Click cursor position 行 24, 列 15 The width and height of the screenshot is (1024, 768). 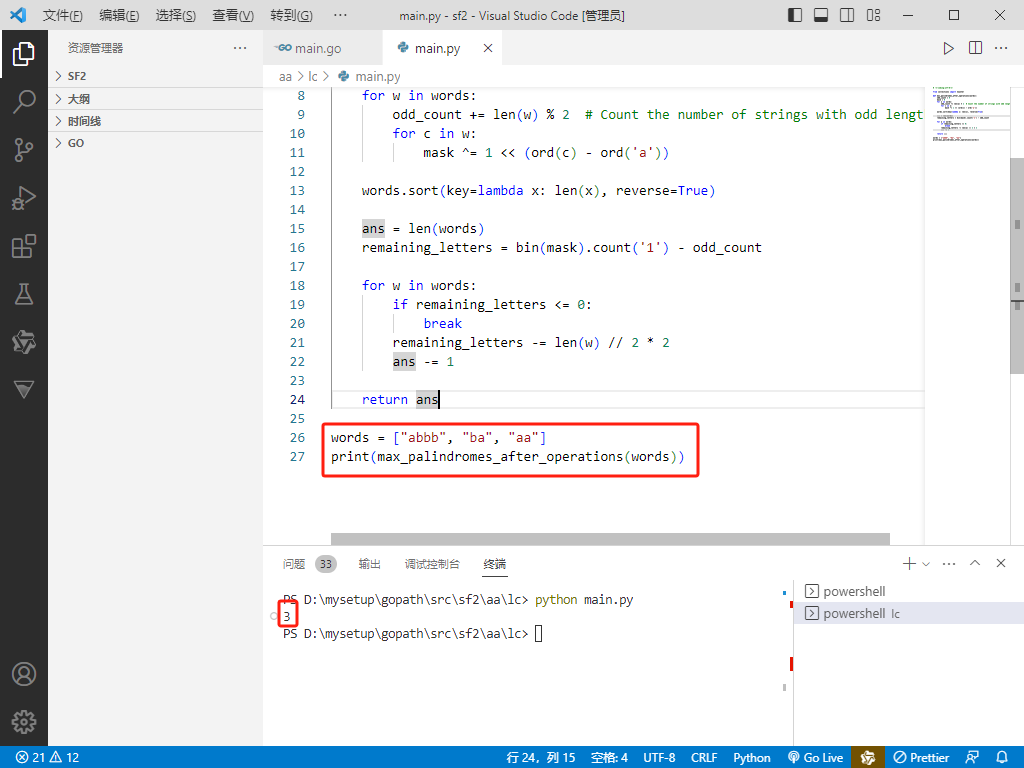(x=541, y=758)
